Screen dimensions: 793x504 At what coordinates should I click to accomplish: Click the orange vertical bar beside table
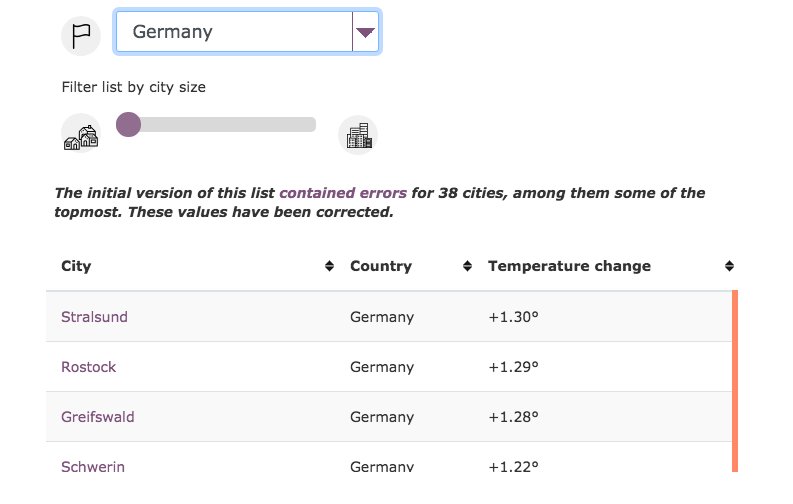coord(735,381)
